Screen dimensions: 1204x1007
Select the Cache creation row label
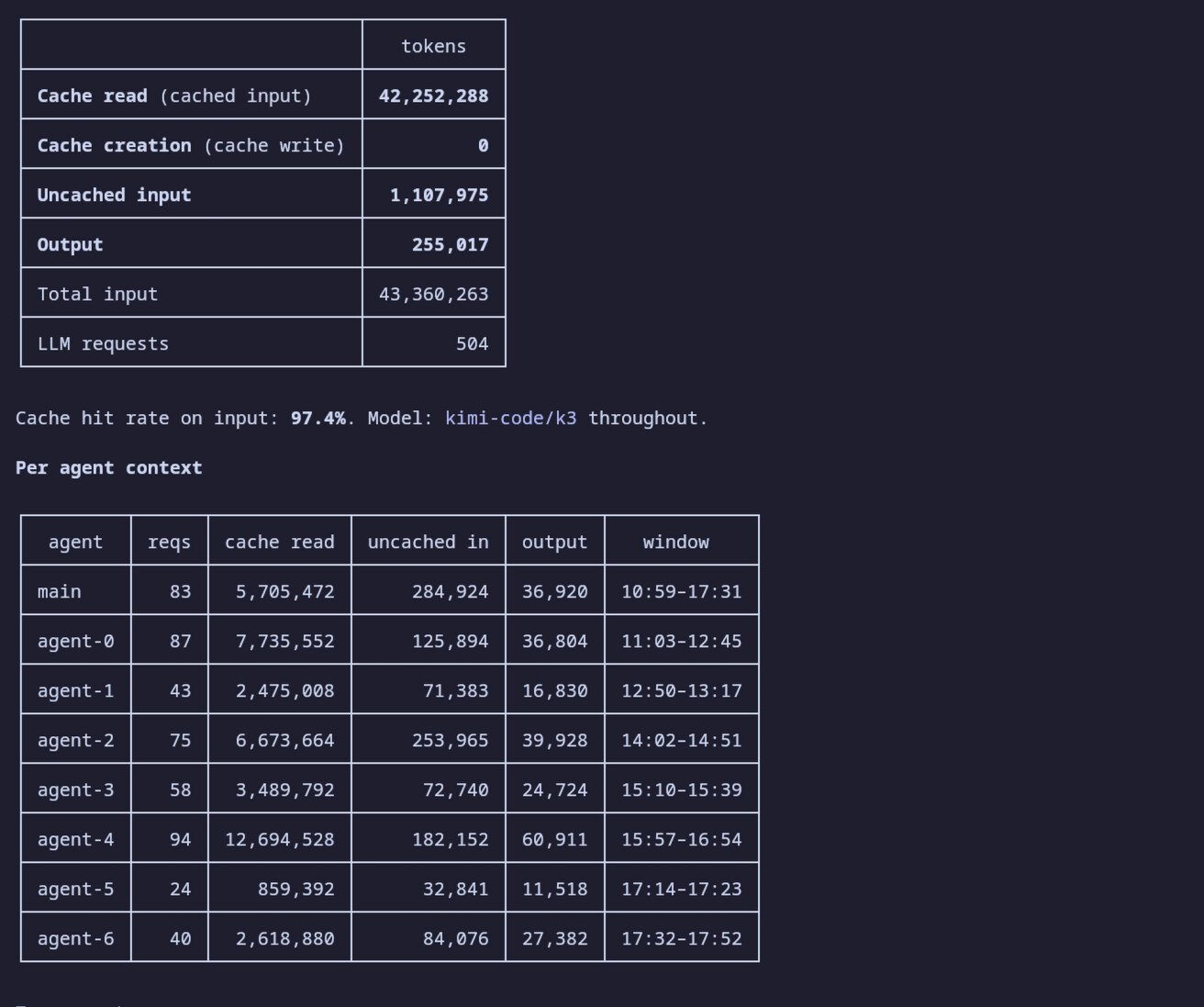[x=191, y=145]
